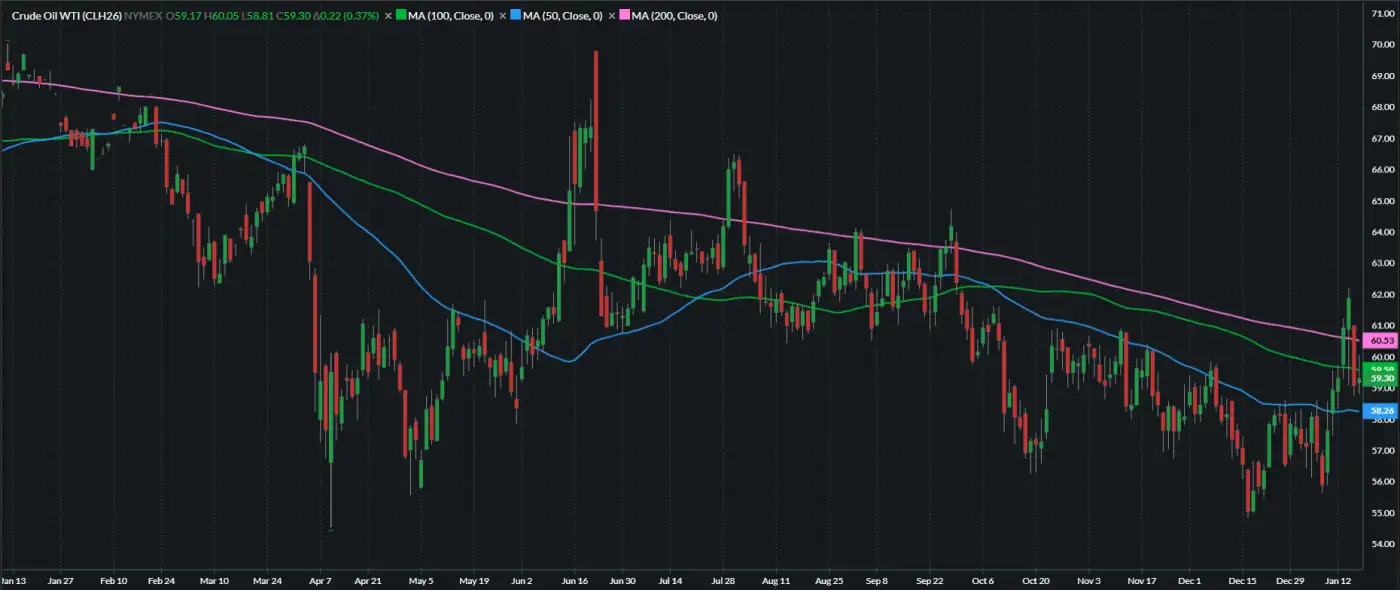Select the pink 60.53 price tag

(1382, 341)
